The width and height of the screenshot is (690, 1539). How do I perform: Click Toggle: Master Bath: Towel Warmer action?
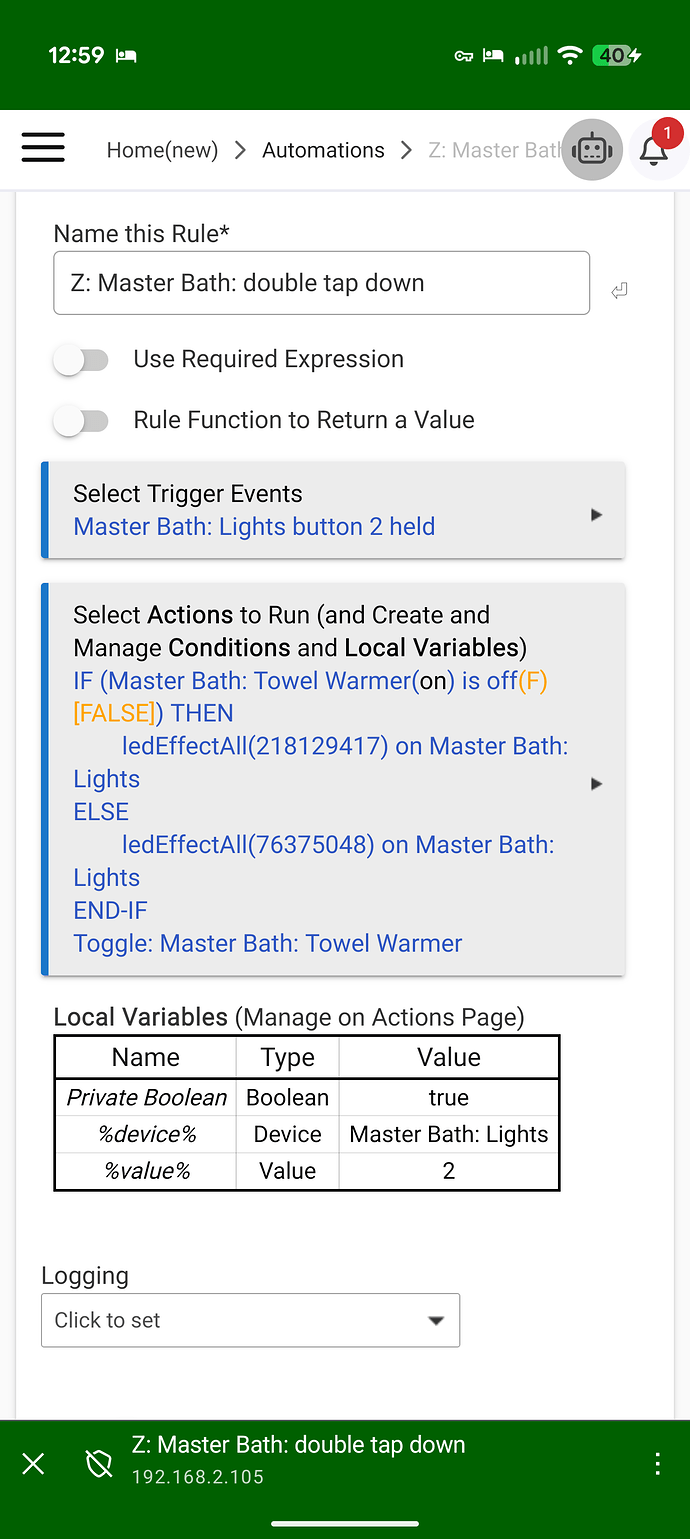(x=267, y=944)
